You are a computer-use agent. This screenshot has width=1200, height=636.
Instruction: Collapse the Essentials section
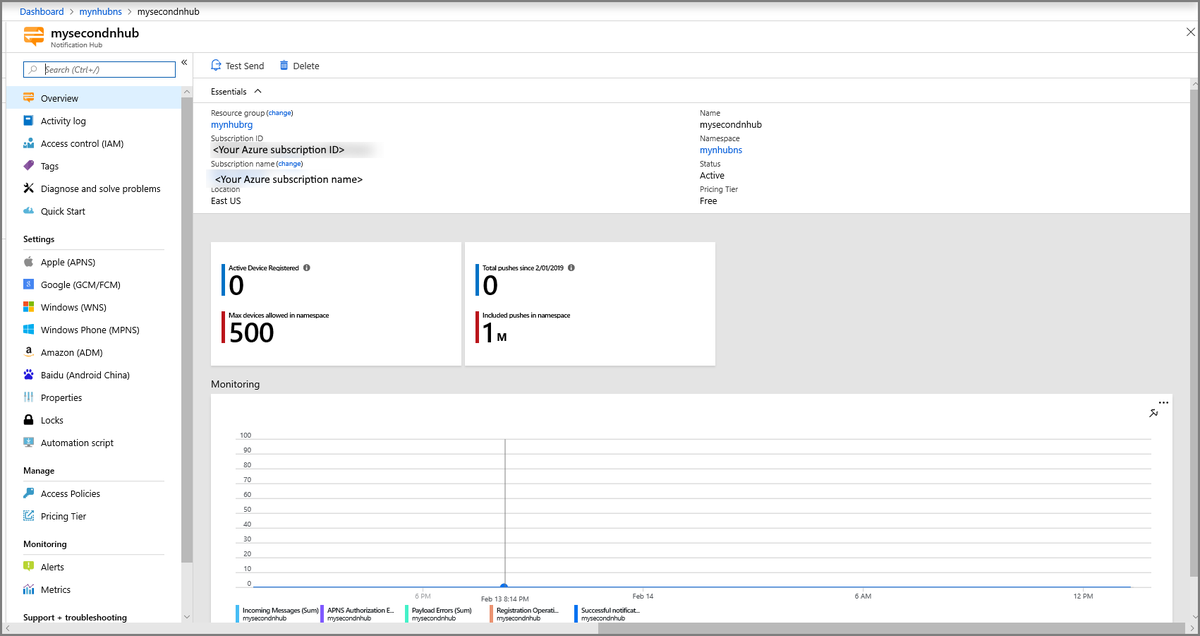(x=258, y=91)
